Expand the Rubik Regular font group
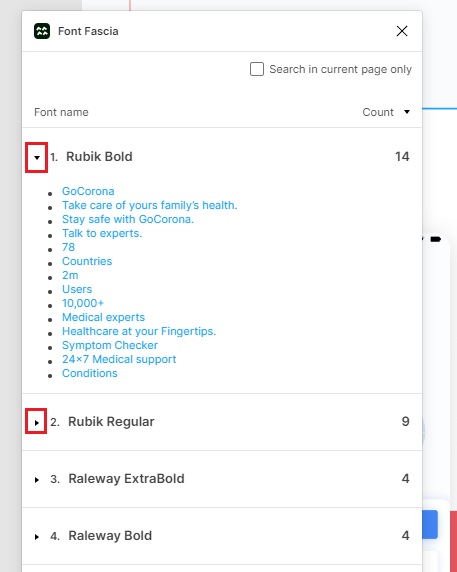This screenshot has height=572, width=457. point(36,421)
